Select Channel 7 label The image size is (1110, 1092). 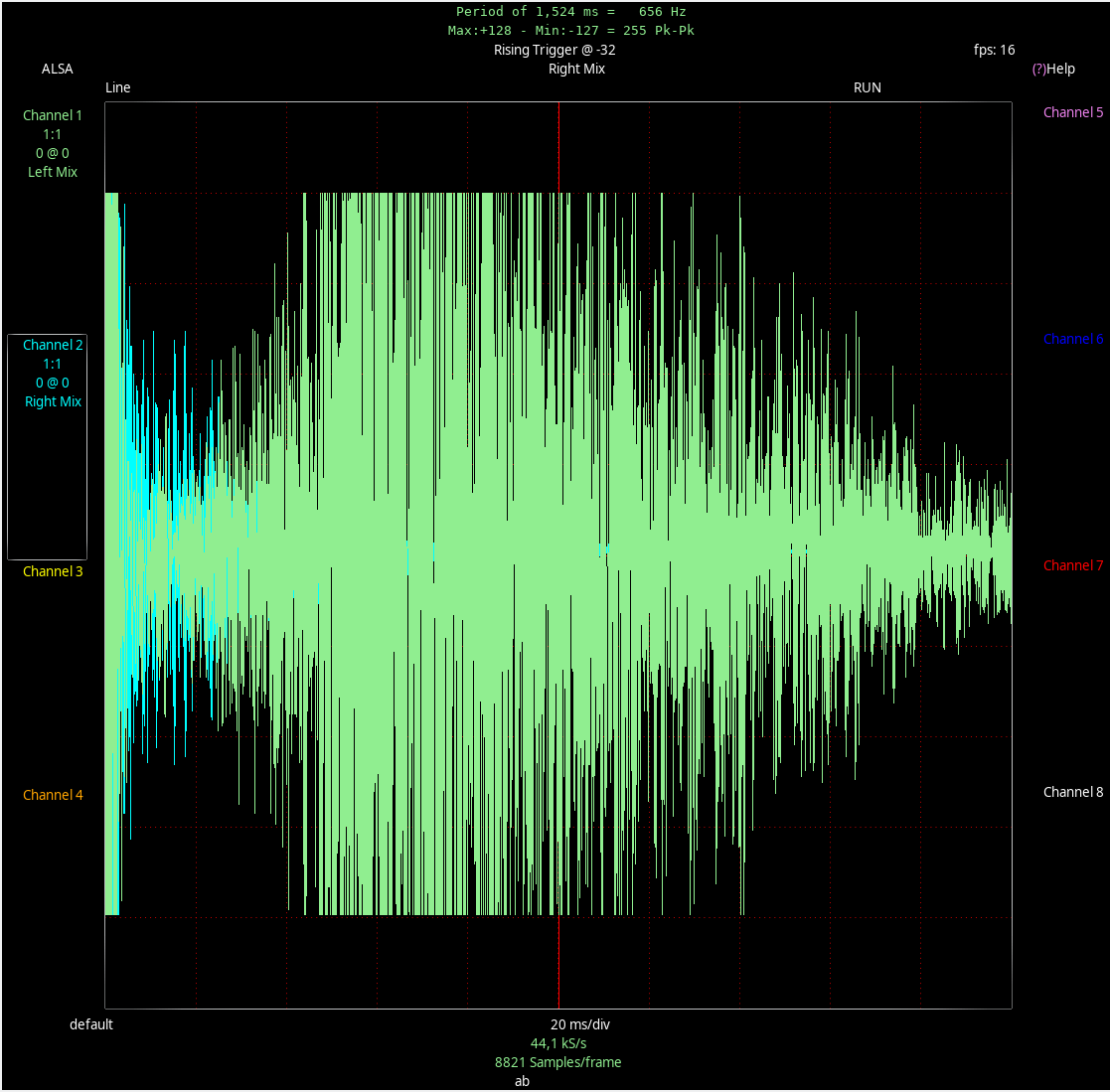(1072, 565)
